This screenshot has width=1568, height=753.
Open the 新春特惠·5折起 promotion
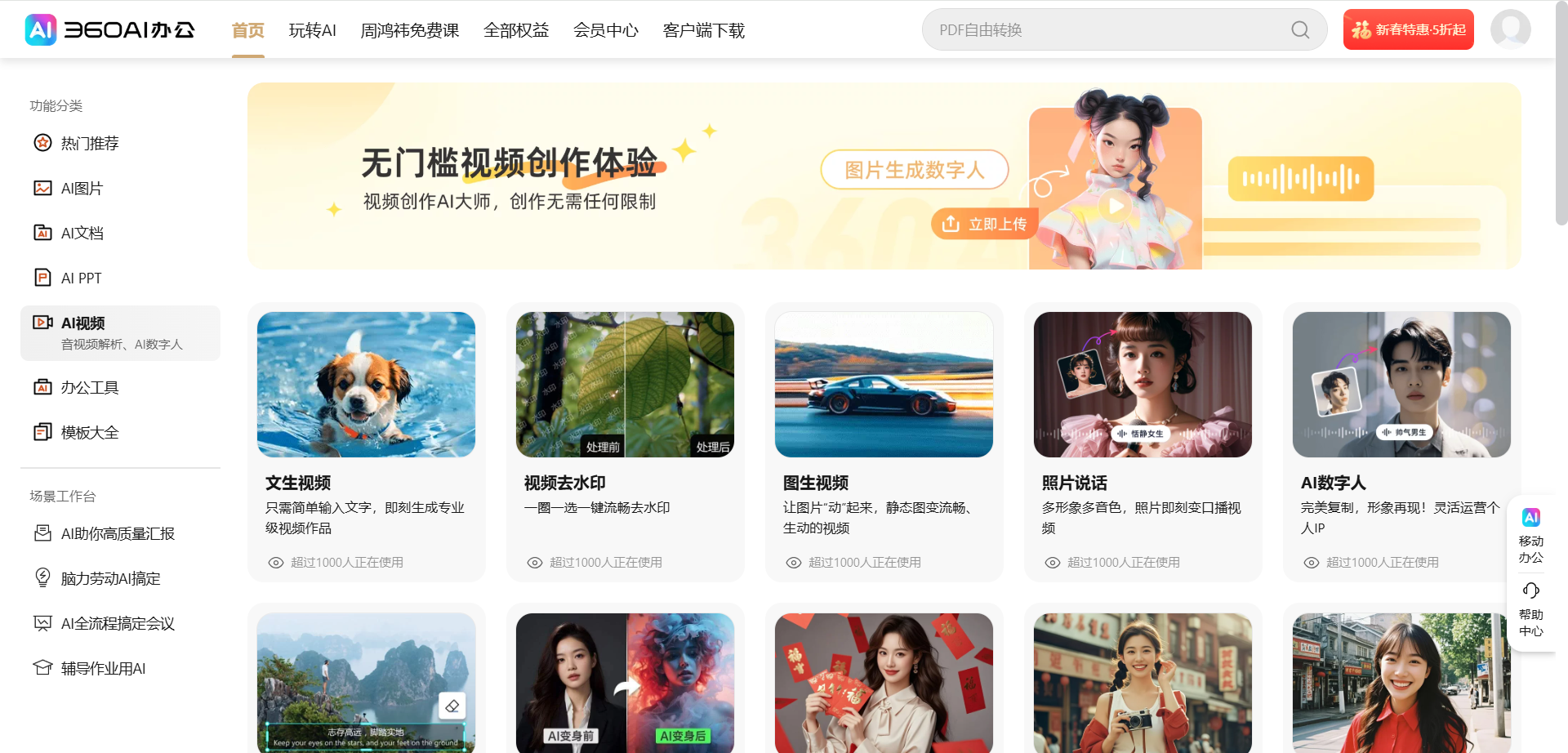(x=1407, y=29)
